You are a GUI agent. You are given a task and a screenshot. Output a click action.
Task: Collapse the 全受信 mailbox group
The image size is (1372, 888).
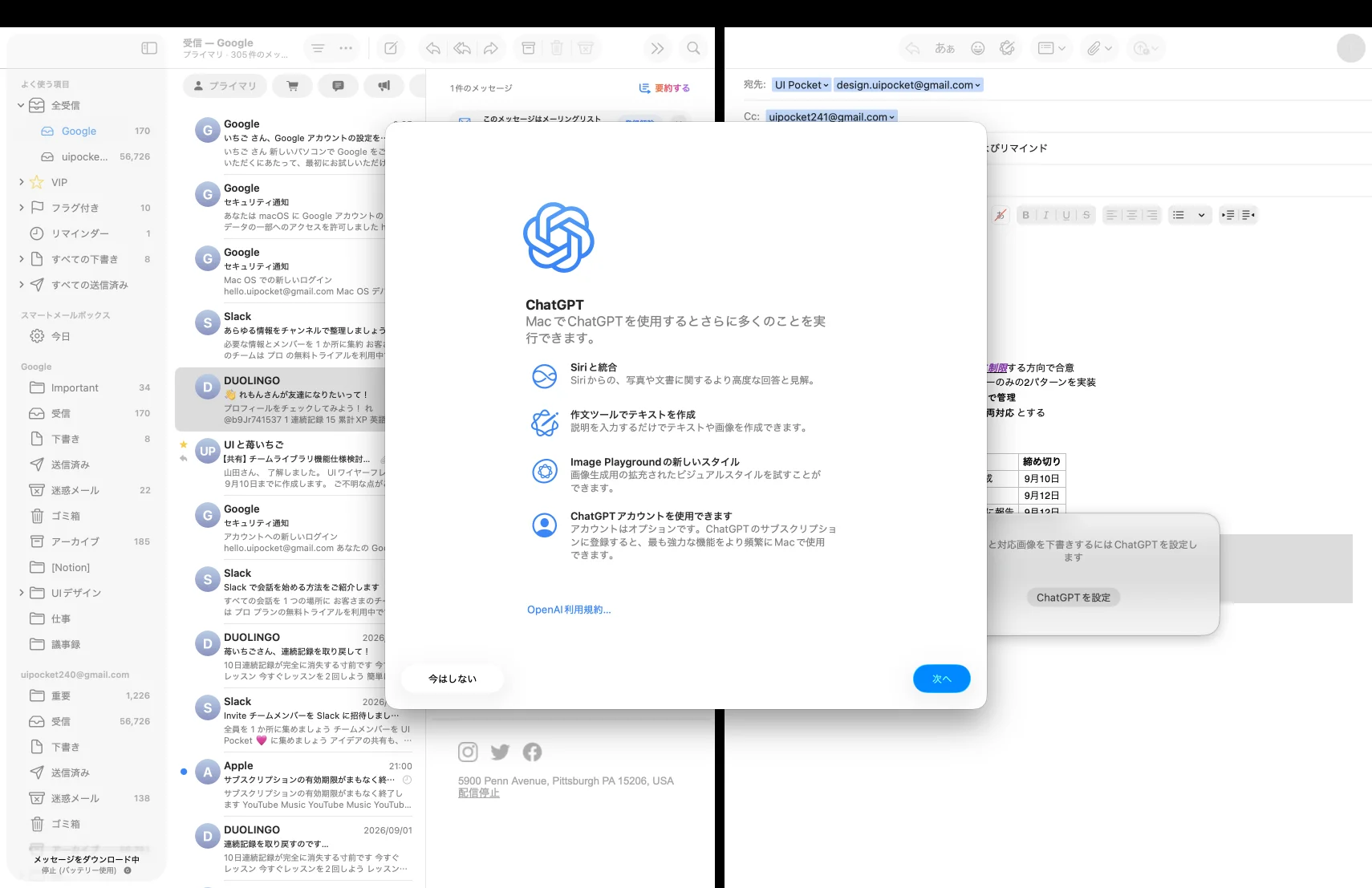click(x=21, y=105)
